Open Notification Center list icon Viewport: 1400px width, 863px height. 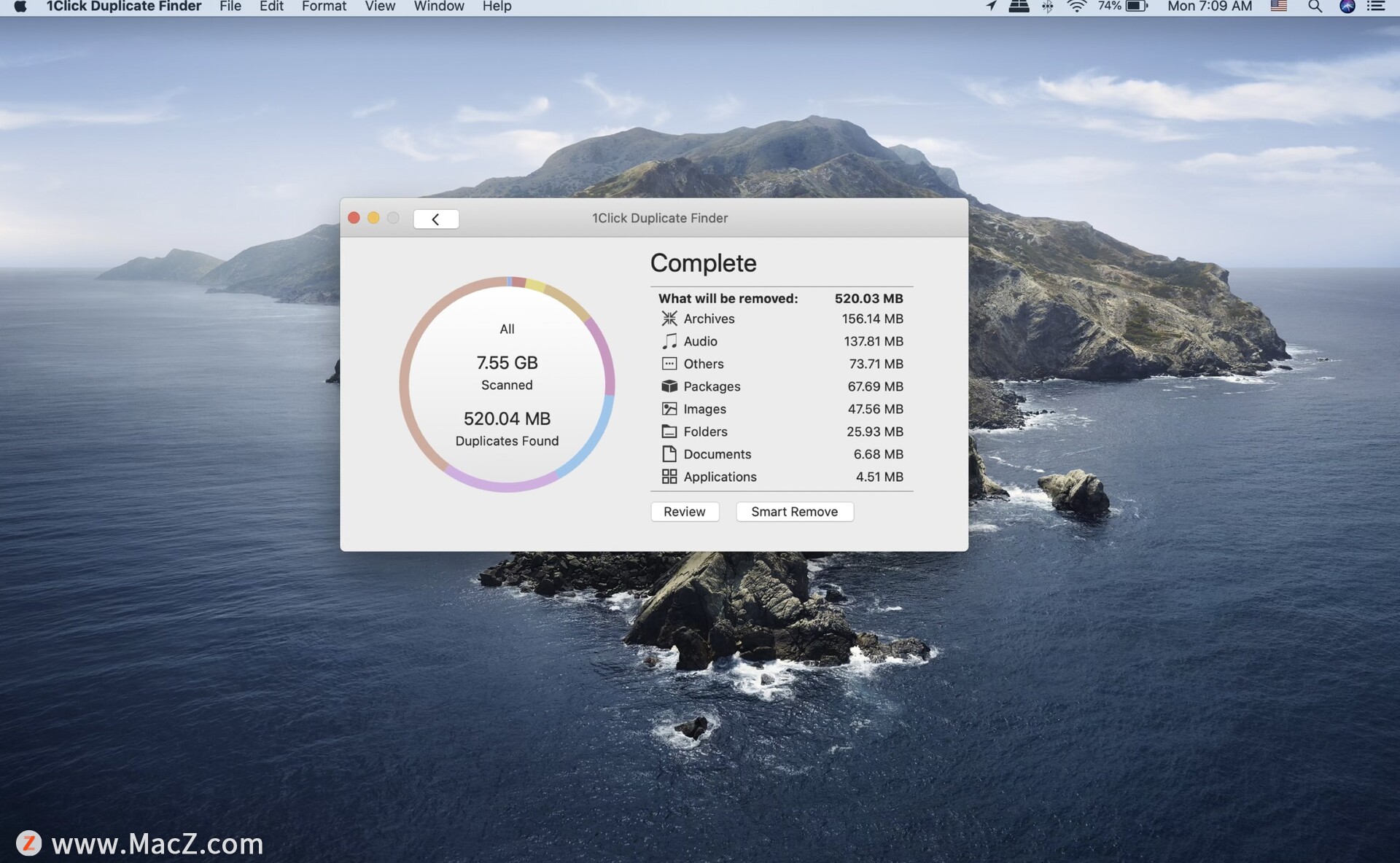[x=1375, y=7]
